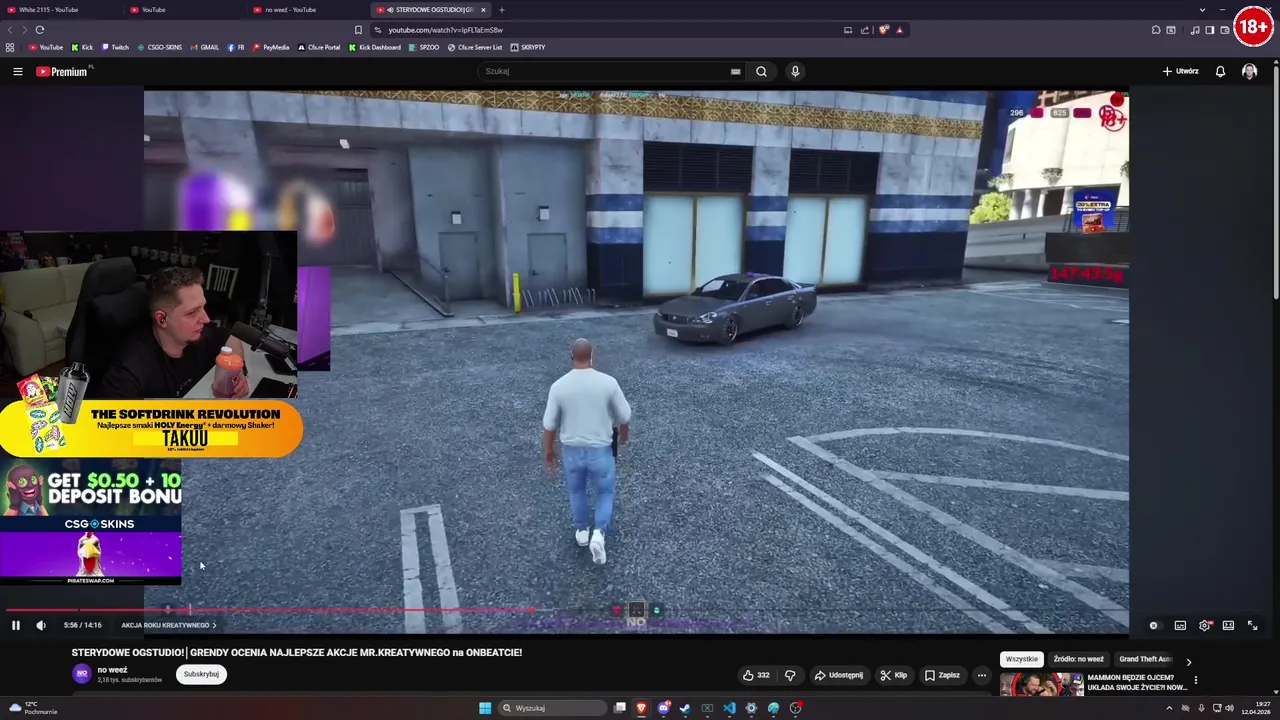Open the Brave Rewards triangle icon
Image resolution: width=1280 pixels, height=720 pixels.
tap(899, 30)
